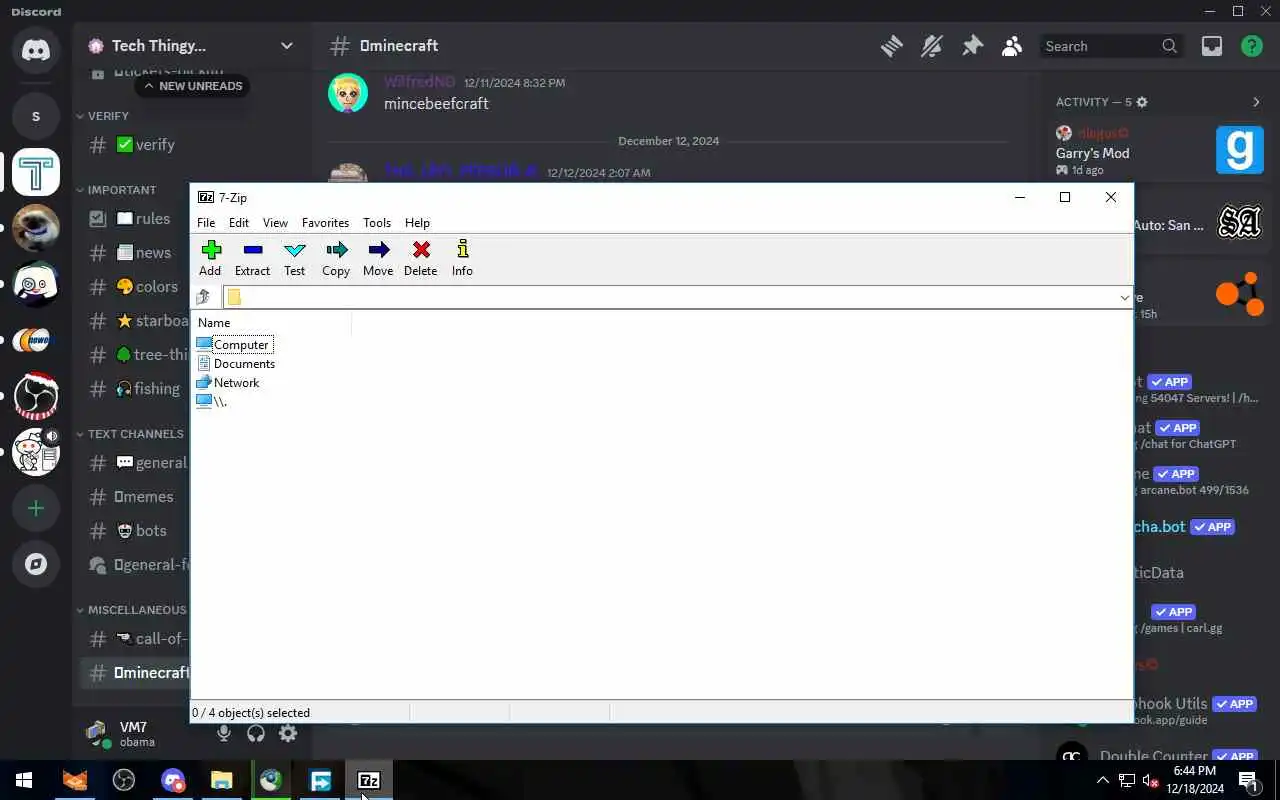Toggle Discord channel notification bell
Viewport: 1280px width, 800px height.
932,46
